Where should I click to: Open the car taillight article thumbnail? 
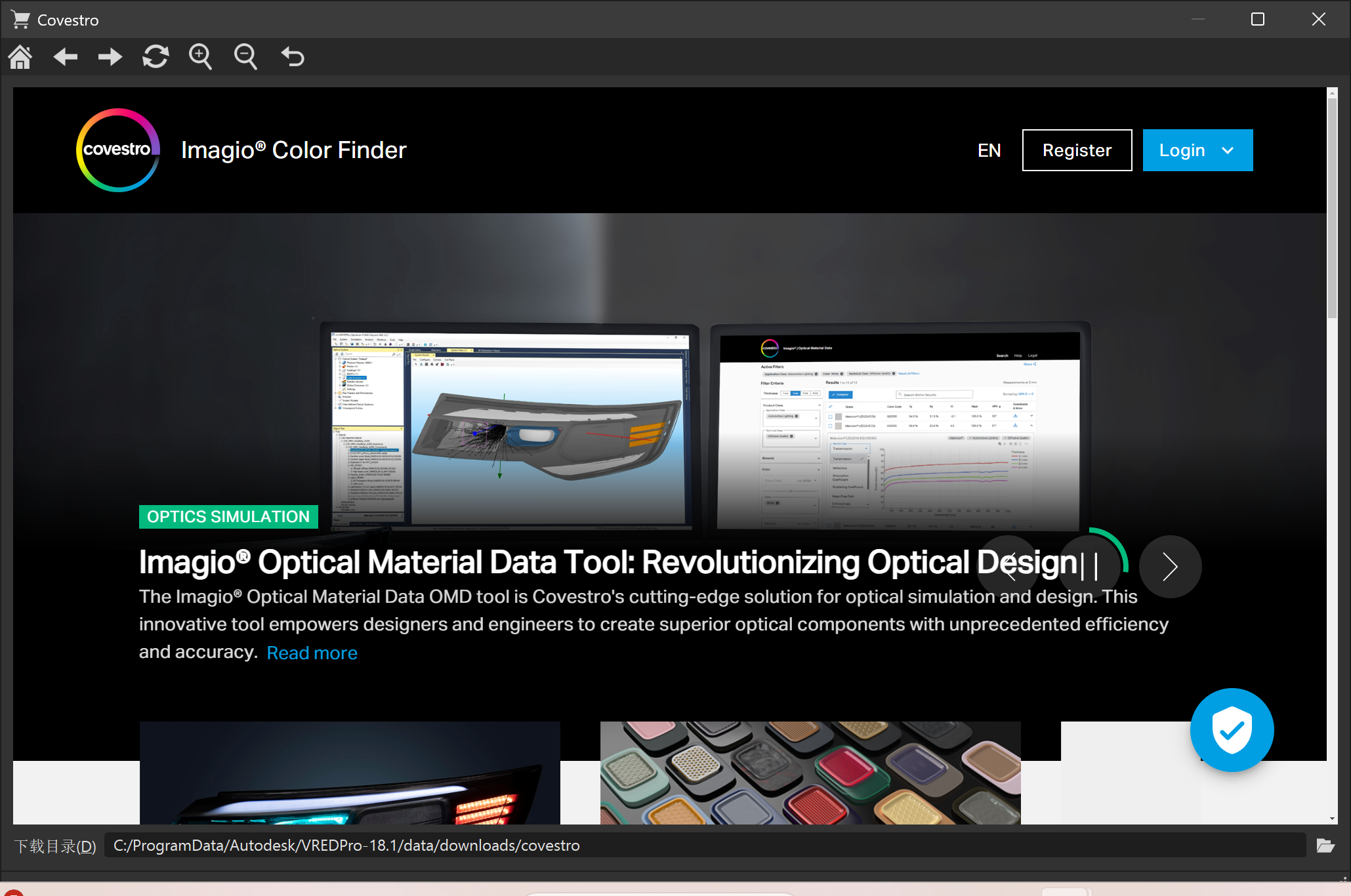pyautogui.click(x=350, y=773)
